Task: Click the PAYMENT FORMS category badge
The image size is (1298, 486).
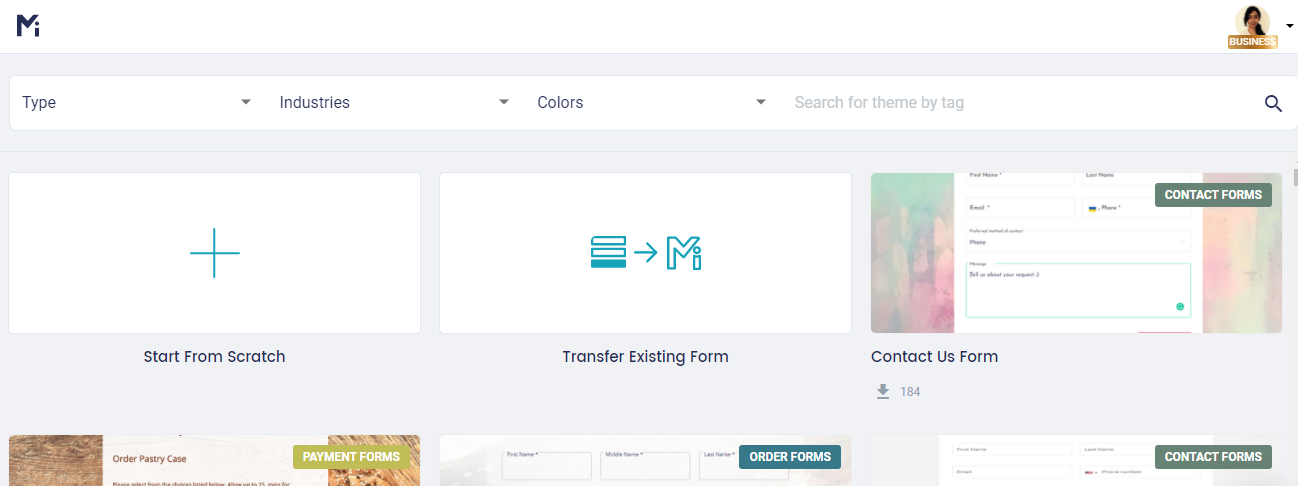Action: coord(351,457)
